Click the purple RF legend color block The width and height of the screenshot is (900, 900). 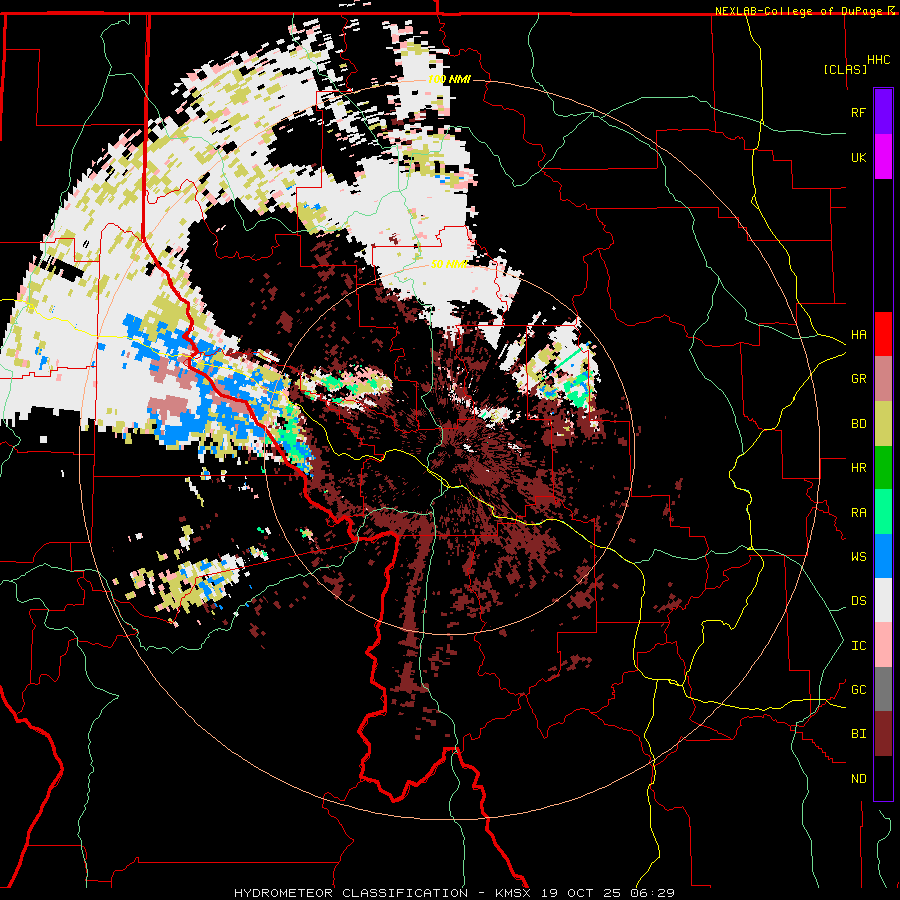(x=883, y=112)
